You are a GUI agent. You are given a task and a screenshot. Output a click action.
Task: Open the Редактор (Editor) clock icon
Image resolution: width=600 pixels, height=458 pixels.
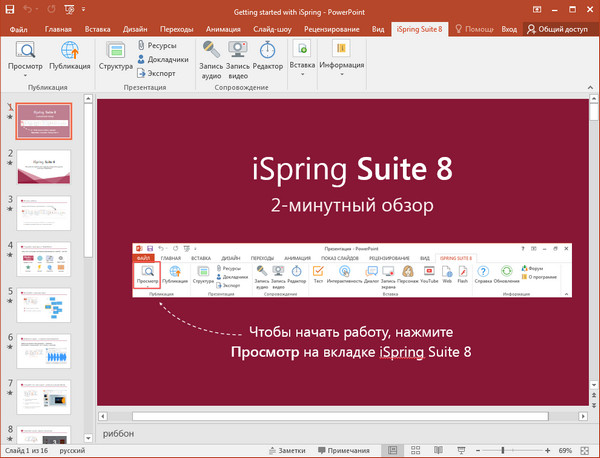tap(268, 50)
